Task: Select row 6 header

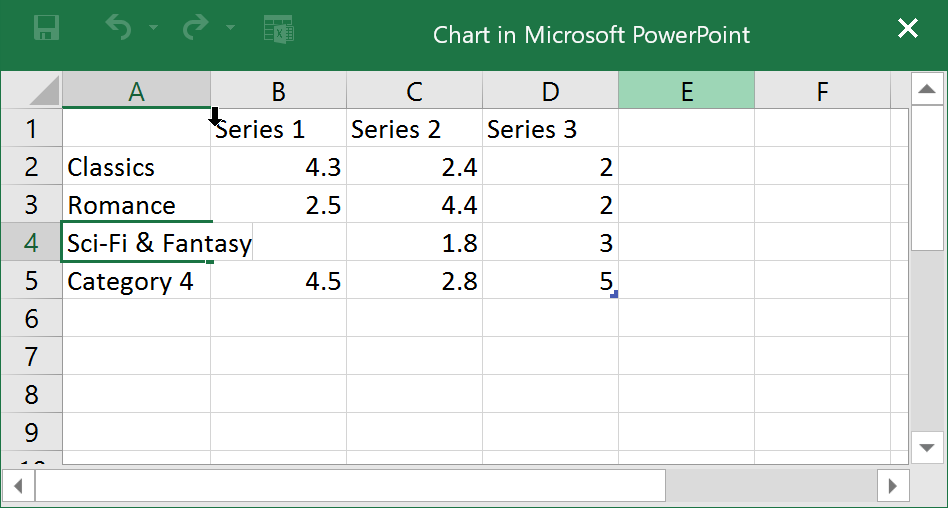Action: [x=31, y=318]
